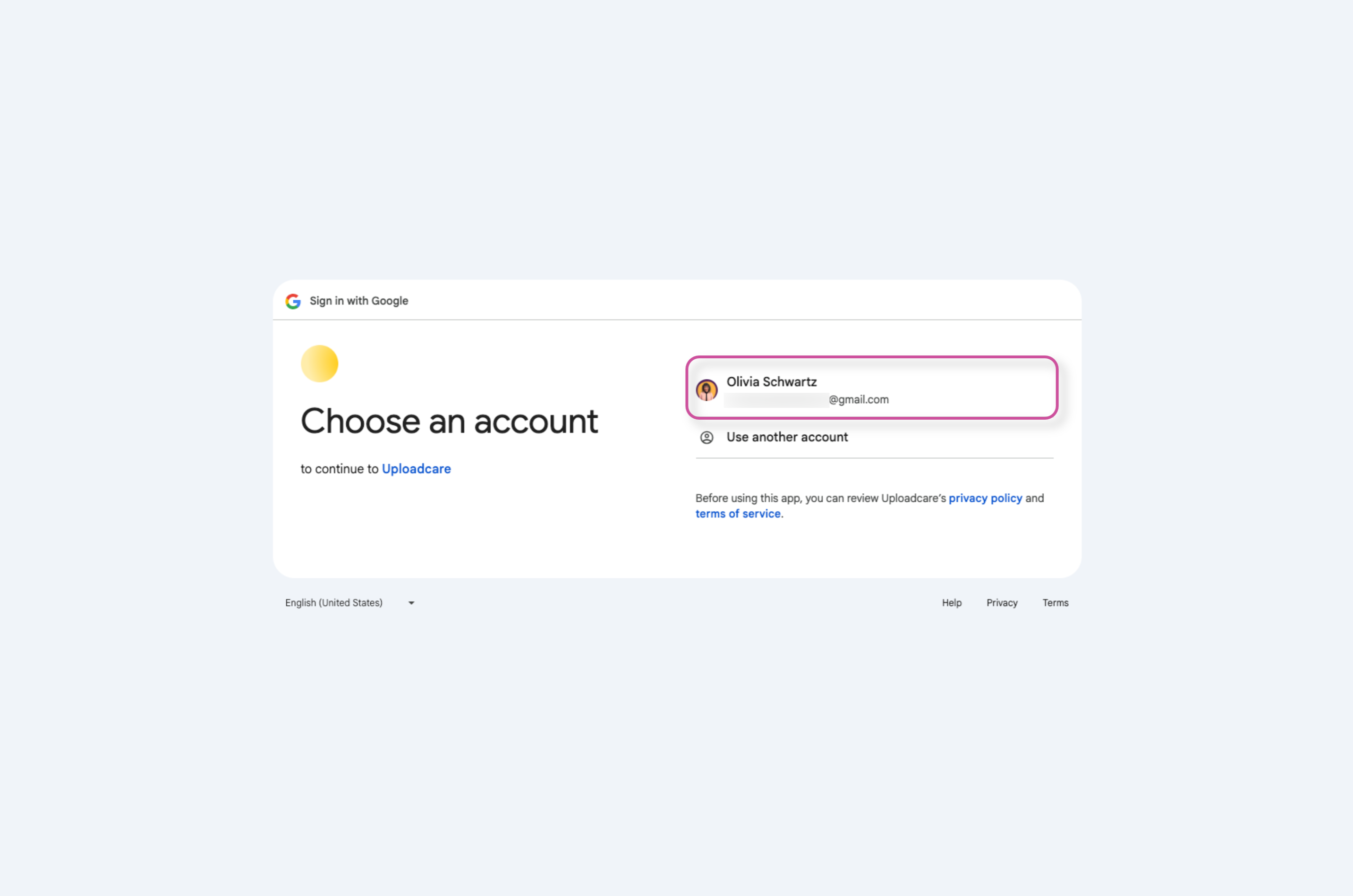The width and height of the screenshot is (1353, 896).
Task: Click the Sign in with Google header text
Action: point(358,301)
